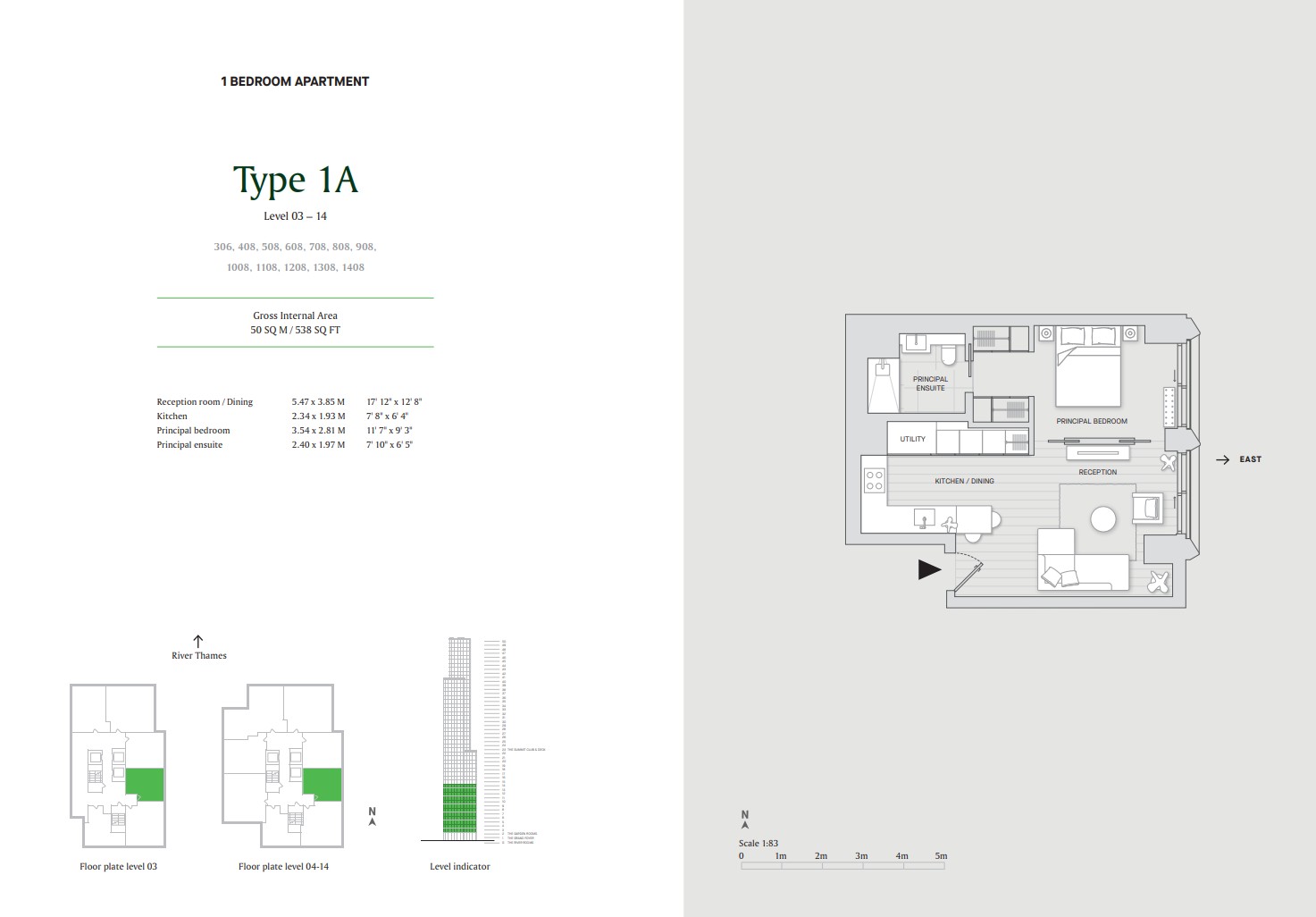Click the "Scale 1:83" text

759,844
